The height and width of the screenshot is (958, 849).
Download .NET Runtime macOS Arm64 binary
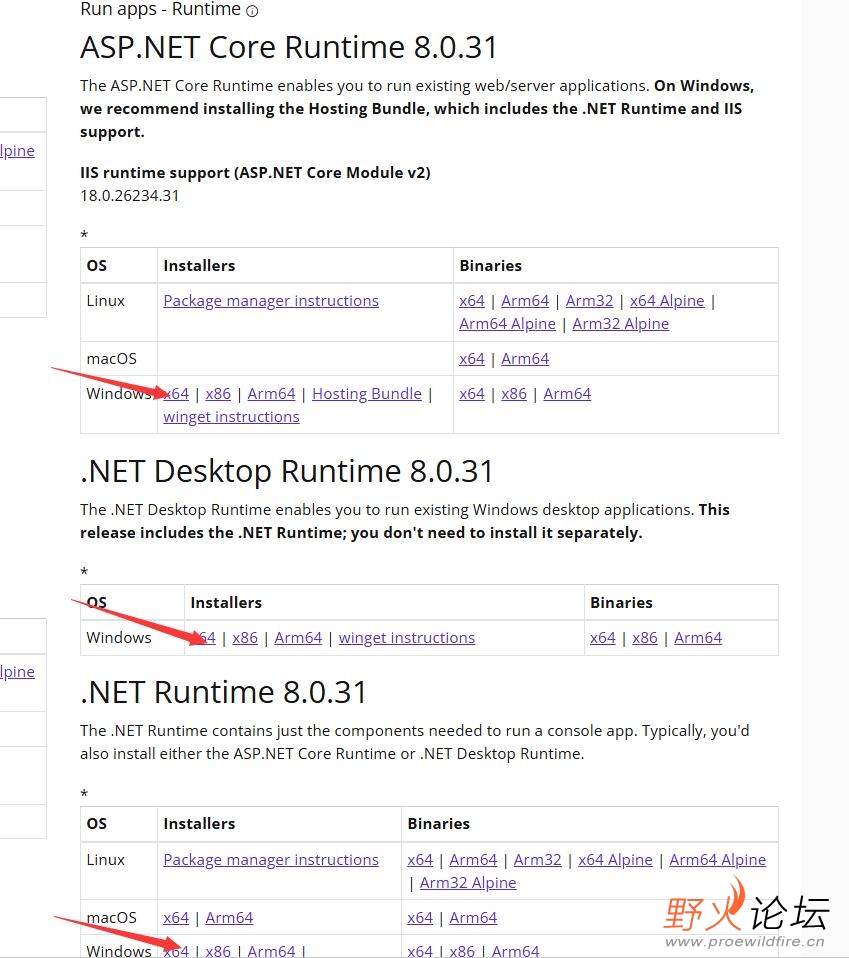[473, 918]
